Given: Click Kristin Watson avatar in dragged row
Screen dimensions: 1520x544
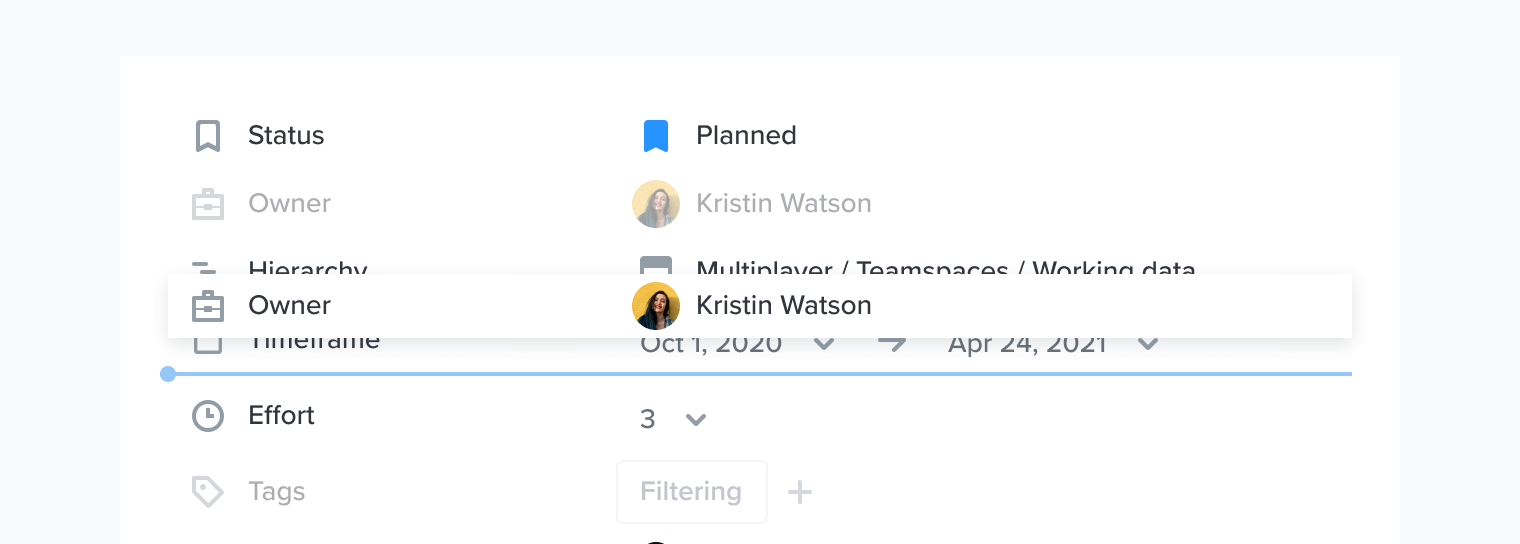Looking at the screenshot, I should [656, 306].
